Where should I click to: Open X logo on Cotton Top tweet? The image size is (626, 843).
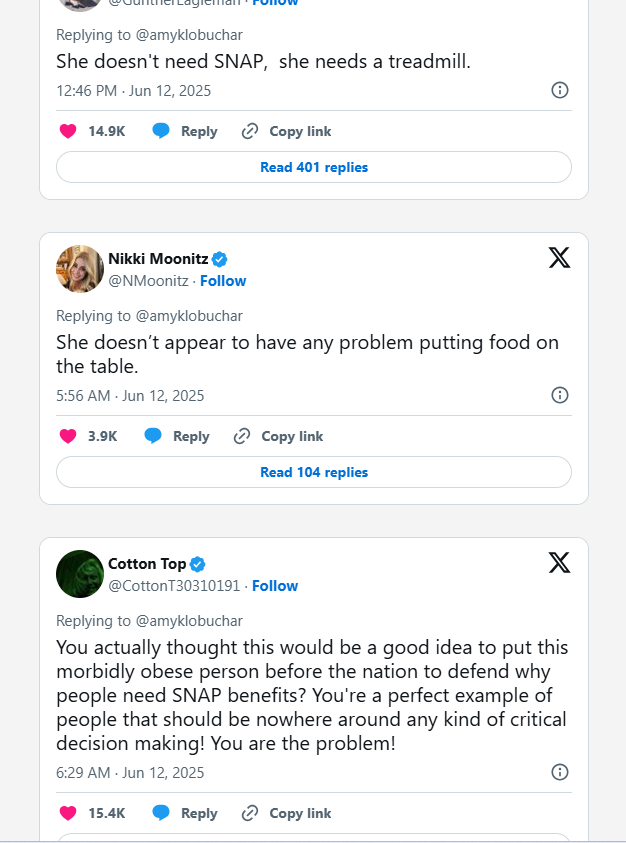pyautogui.click(x=559, y=563)
